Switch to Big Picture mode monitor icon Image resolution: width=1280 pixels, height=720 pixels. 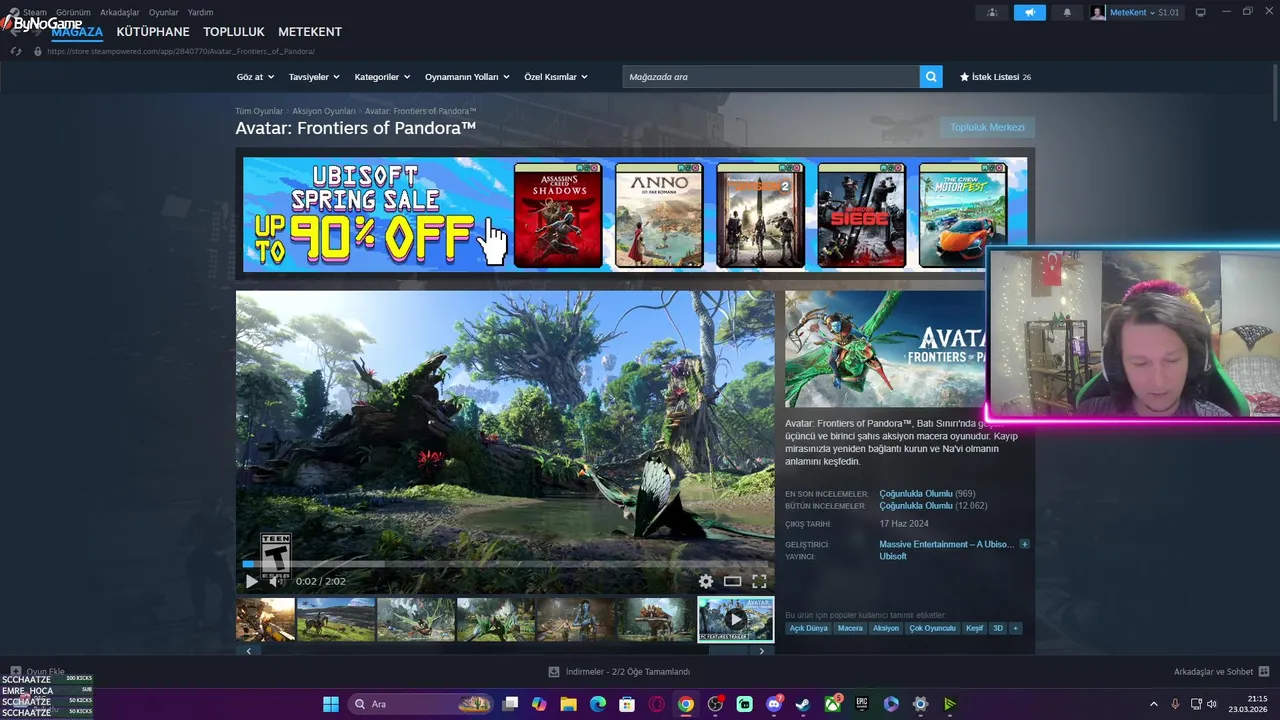1201,12
